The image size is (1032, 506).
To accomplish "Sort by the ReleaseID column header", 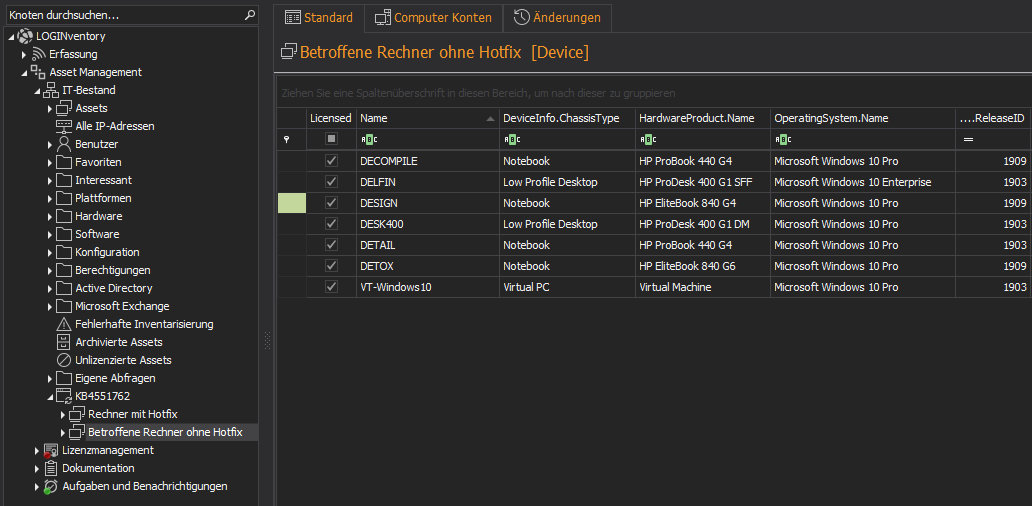I will (x=993, y=118).
